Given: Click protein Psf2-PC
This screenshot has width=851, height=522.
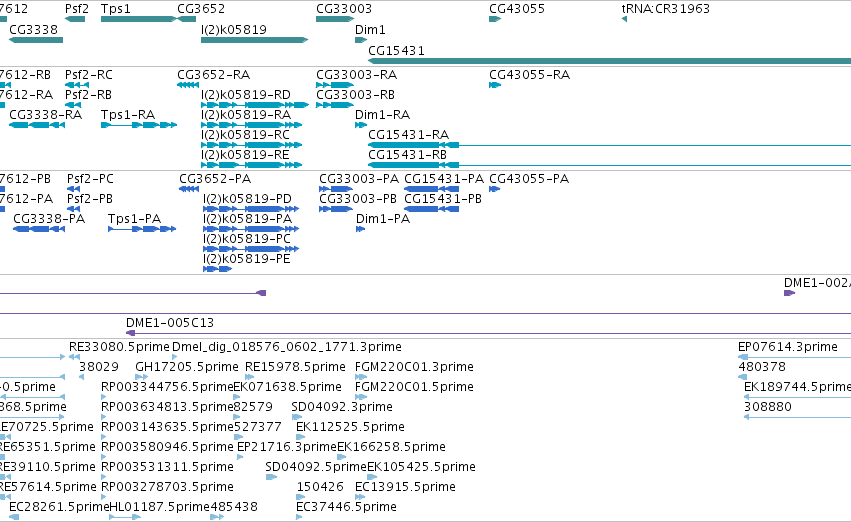Looking at the screenshot, I should click(x=90, y=179).
